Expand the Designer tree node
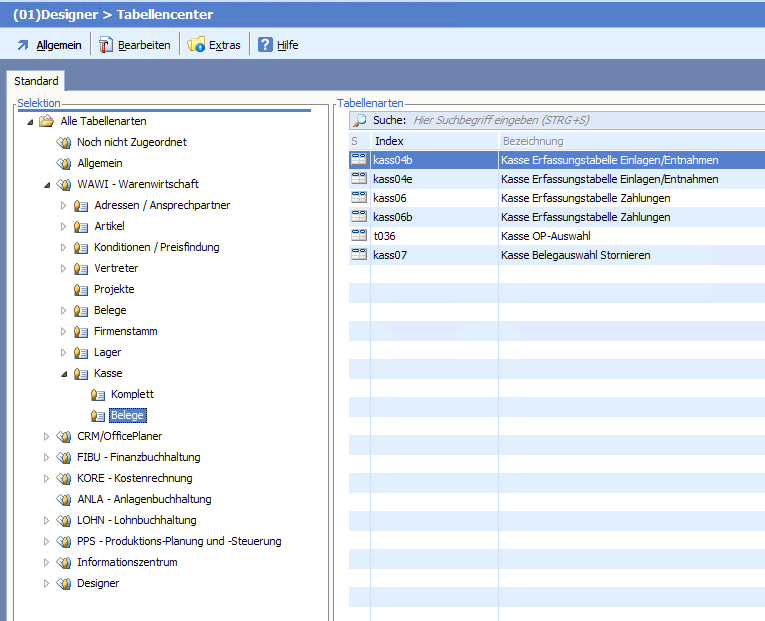 (46, 583)
